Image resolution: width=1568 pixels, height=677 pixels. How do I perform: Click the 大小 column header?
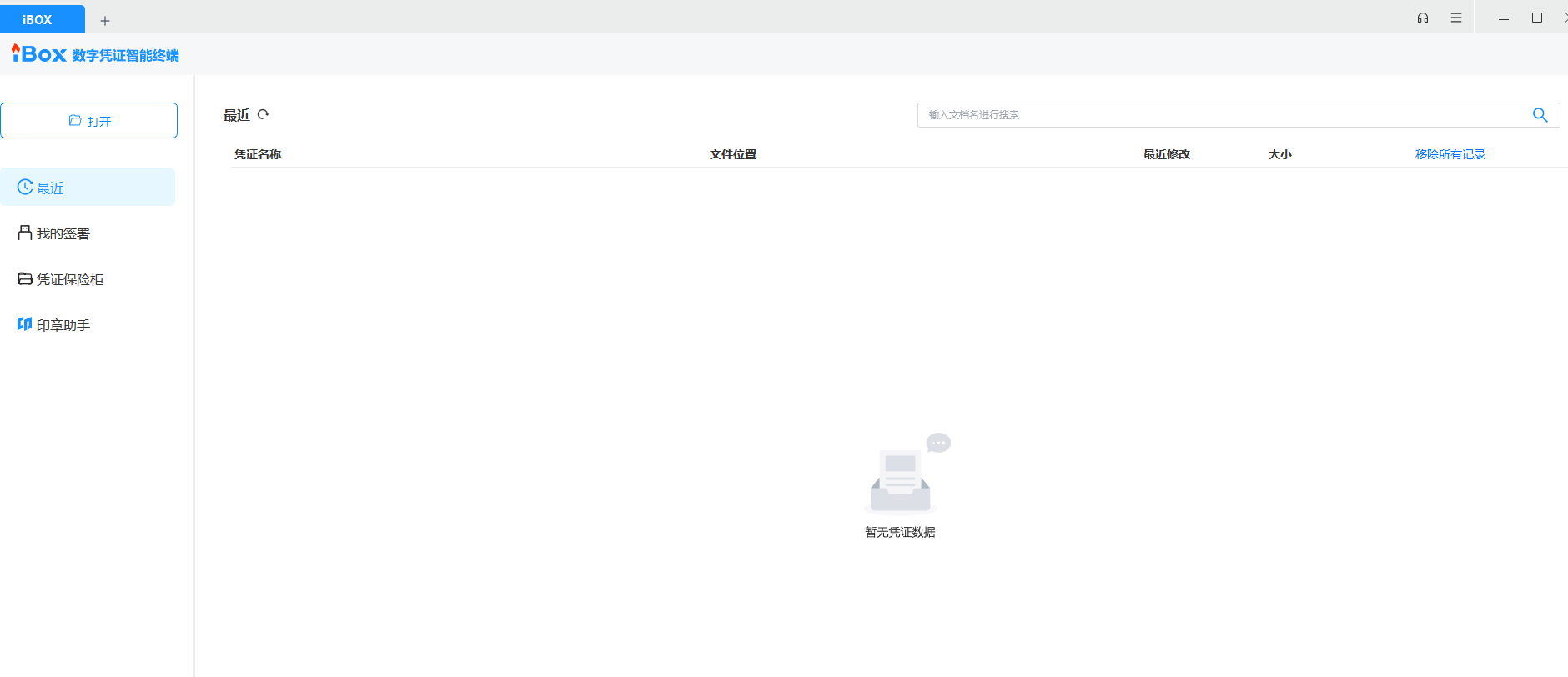tap(1279, 154)
